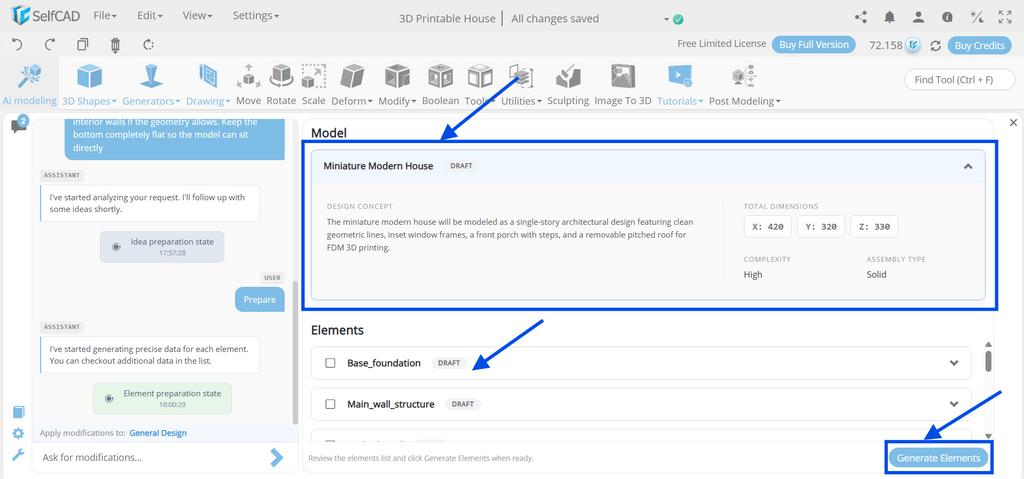Click the redo arrow icon
The image size is (1024, 479).
(x=50, y=44)
